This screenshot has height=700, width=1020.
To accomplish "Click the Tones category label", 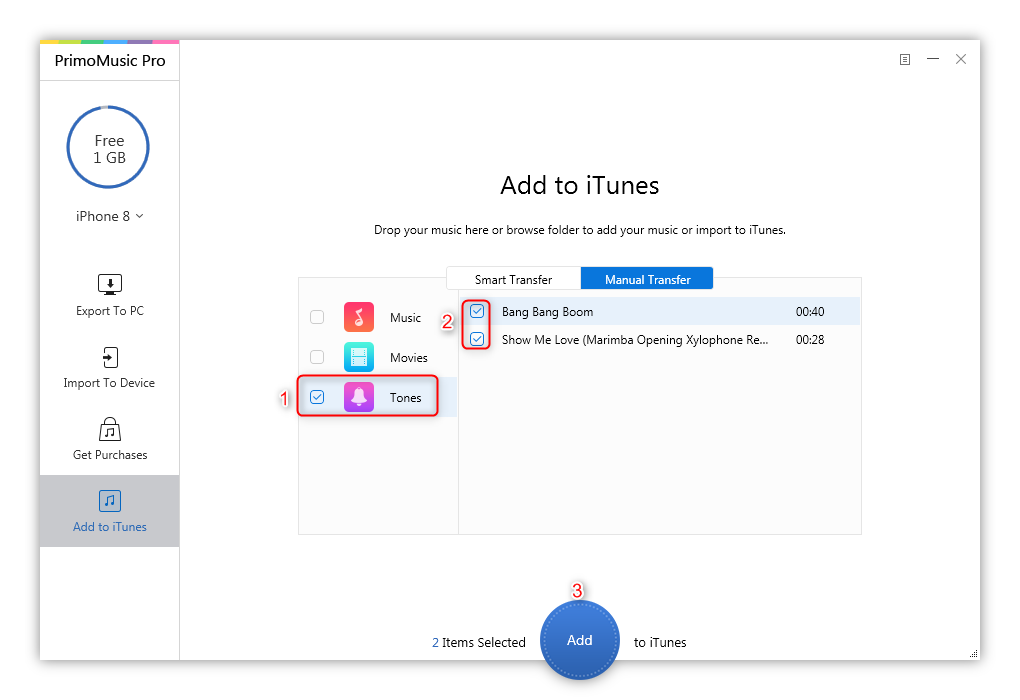I will click(x=405, y=397).
